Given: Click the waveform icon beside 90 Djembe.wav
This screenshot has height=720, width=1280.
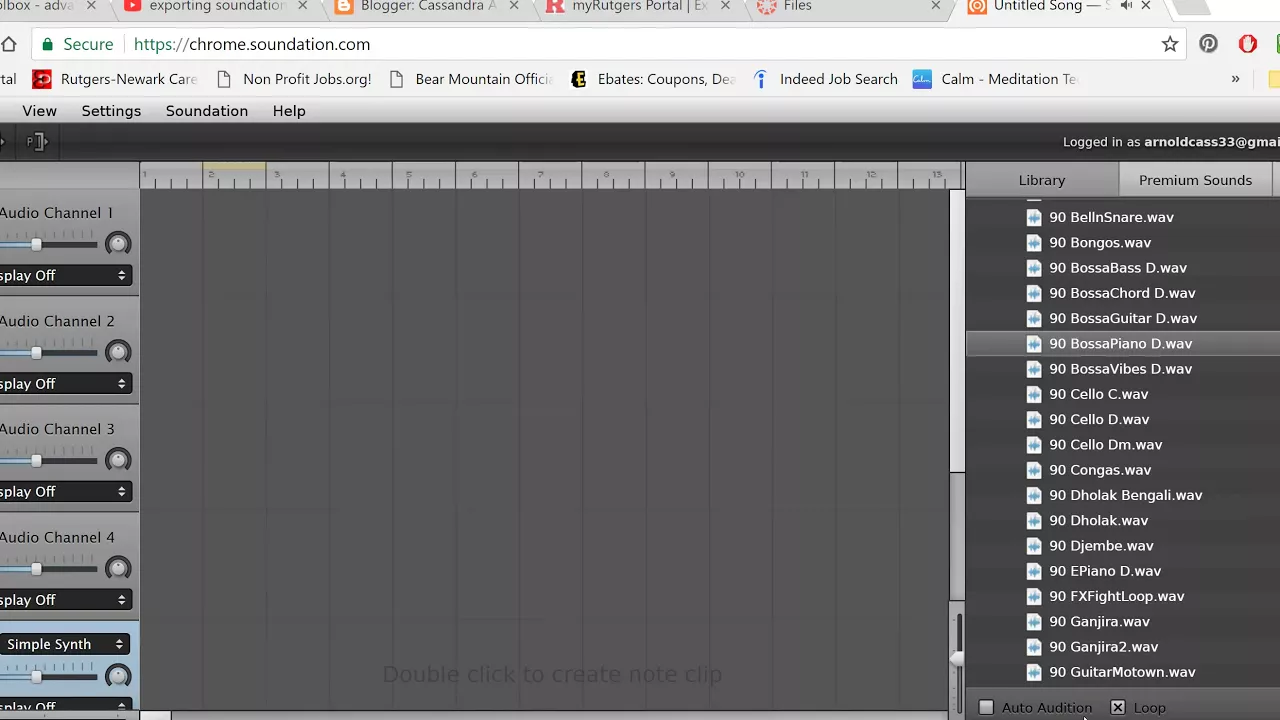Looking at the screenshot, I should click(x=1034, y=545).
